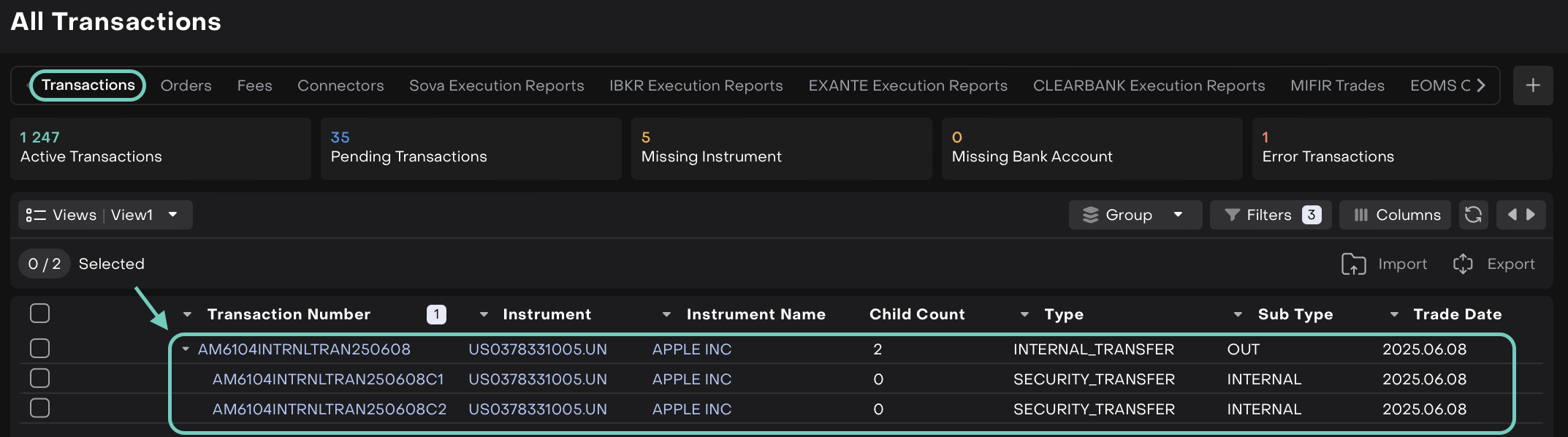Open the Columns chooser
The image size is (1568, 437).
1396,215
